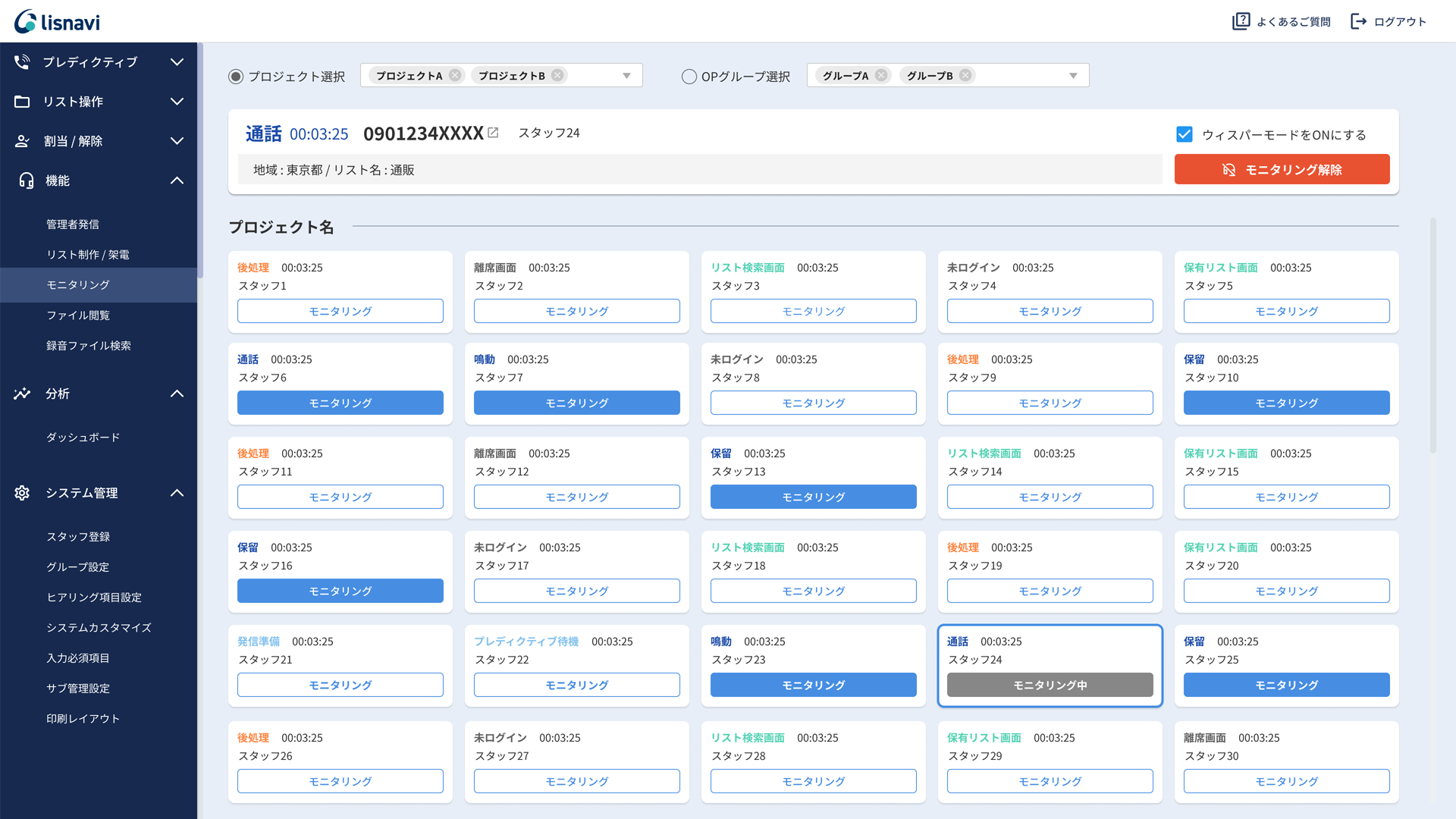Go to ダッシュボード in sidebar
Screen dimensions: 1456x819
coord(83,438)
